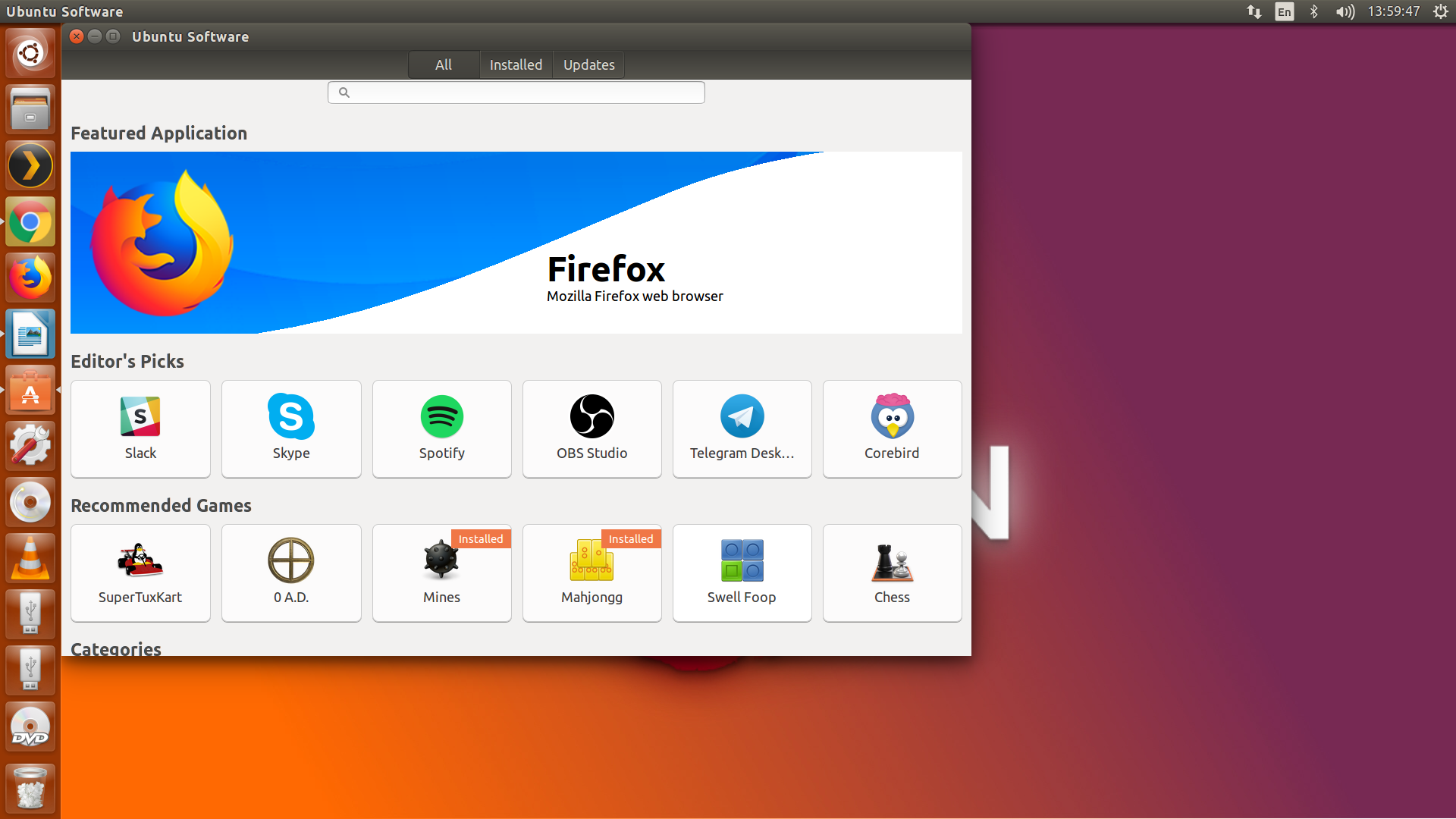Open System Settings from the launcher
The width and height of the screenshot is (1456, 819).
tap(30, 446)
